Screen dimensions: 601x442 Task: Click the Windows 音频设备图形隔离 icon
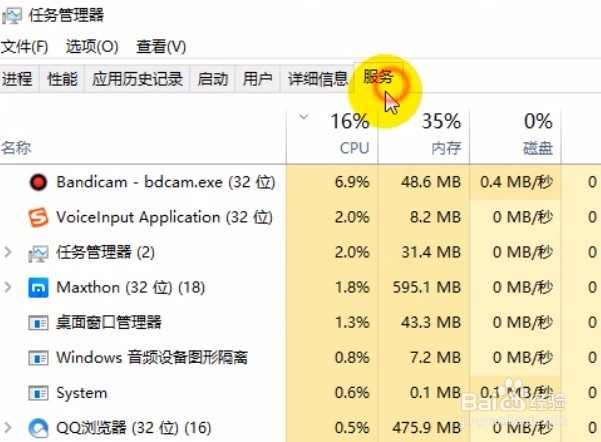[38, 358]
